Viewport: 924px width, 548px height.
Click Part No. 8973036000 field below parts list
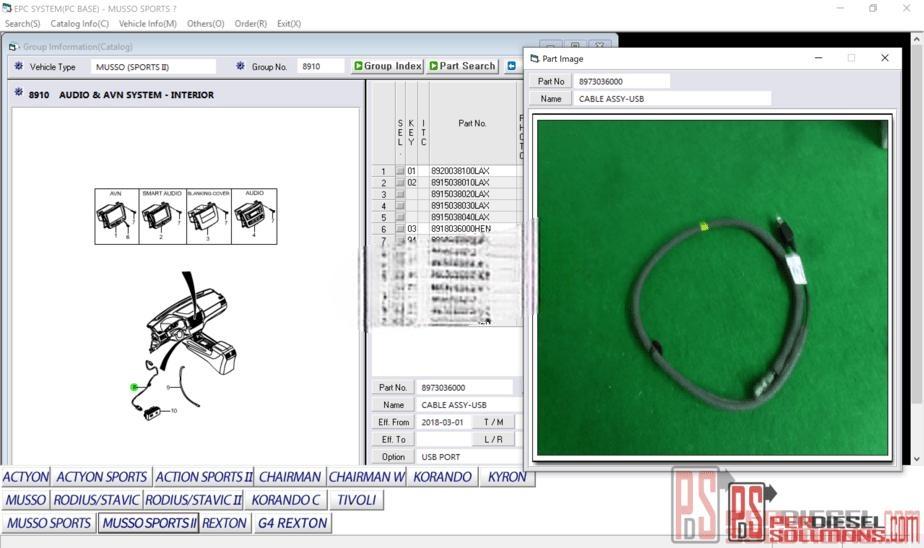(464, 387)
